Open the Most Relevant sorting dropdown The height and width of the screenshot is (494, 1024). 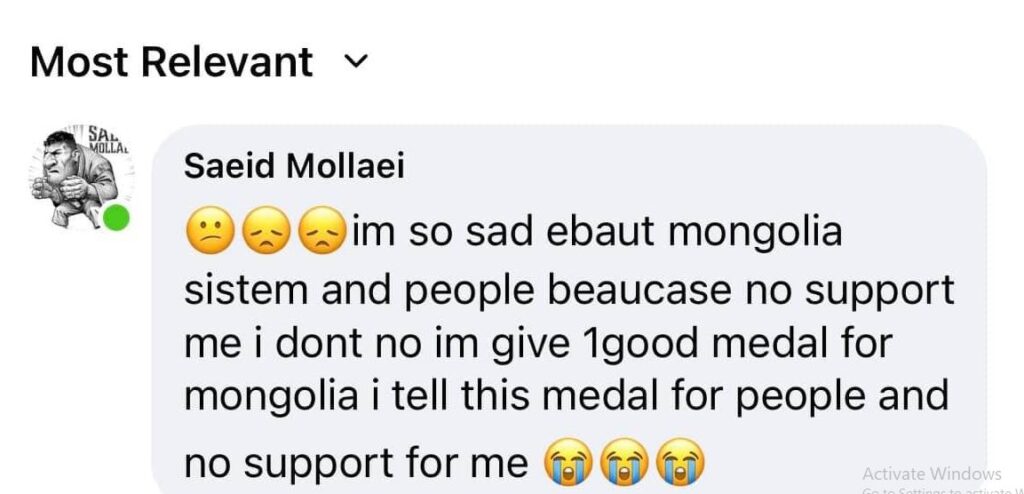click(171, 62)
